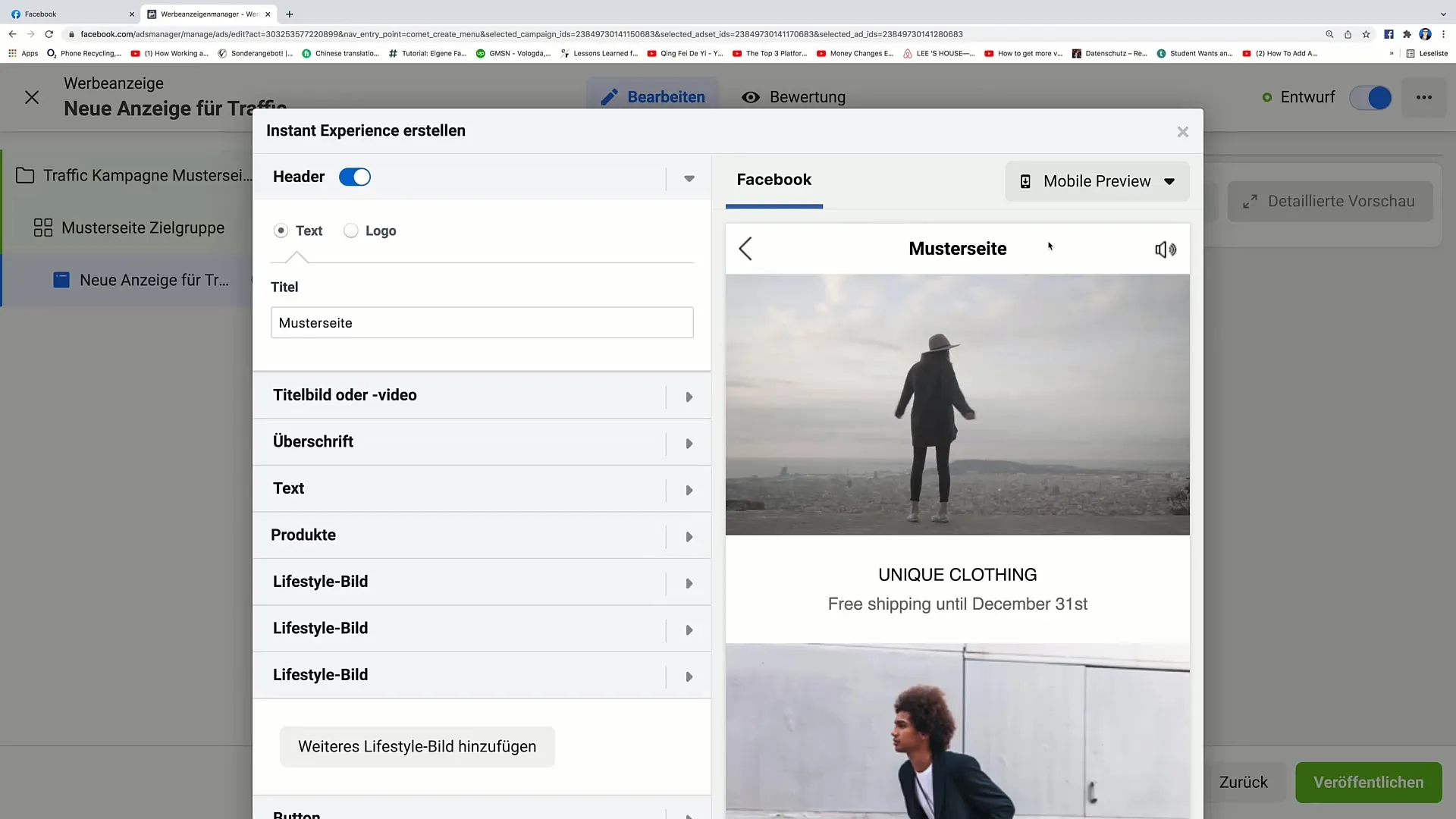Screen dimensions: 1456x819
Task: Select the Logo radio option
Action: pos(350,231)
